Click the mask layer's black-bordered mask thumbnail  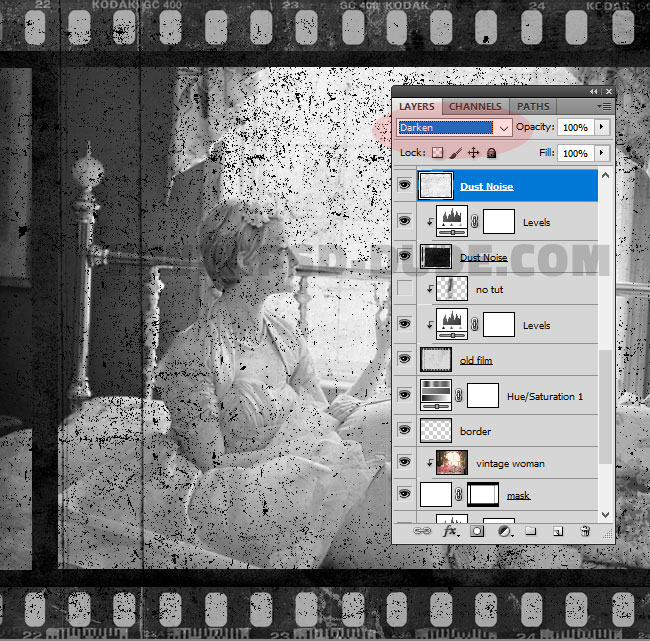[x=483, y=495]
